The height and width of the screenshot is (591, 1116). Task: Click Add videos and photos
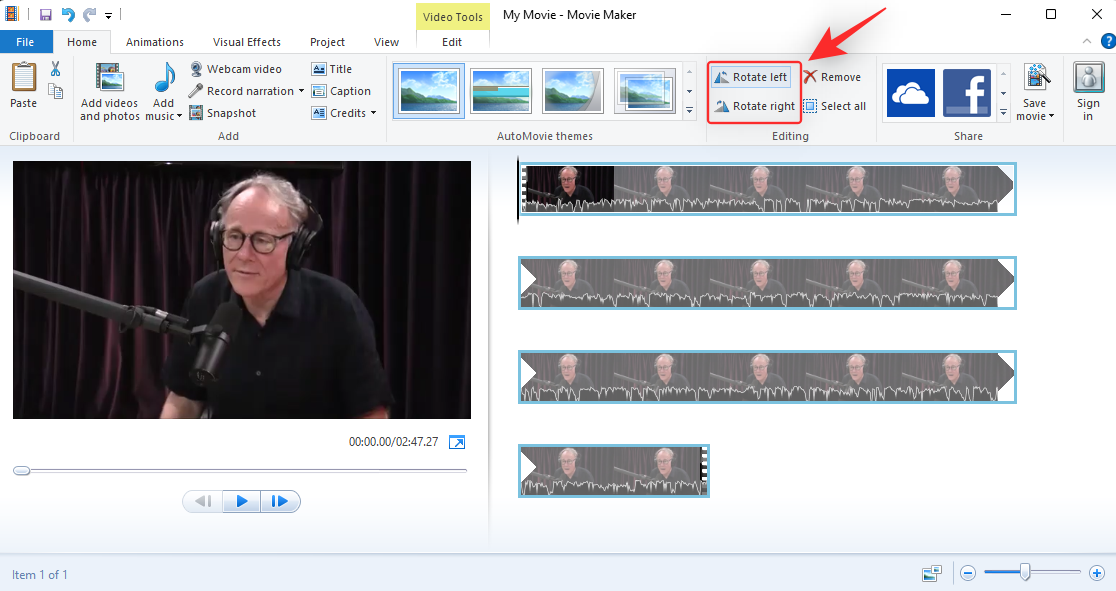pyautogui.click(x=110, y=90)
